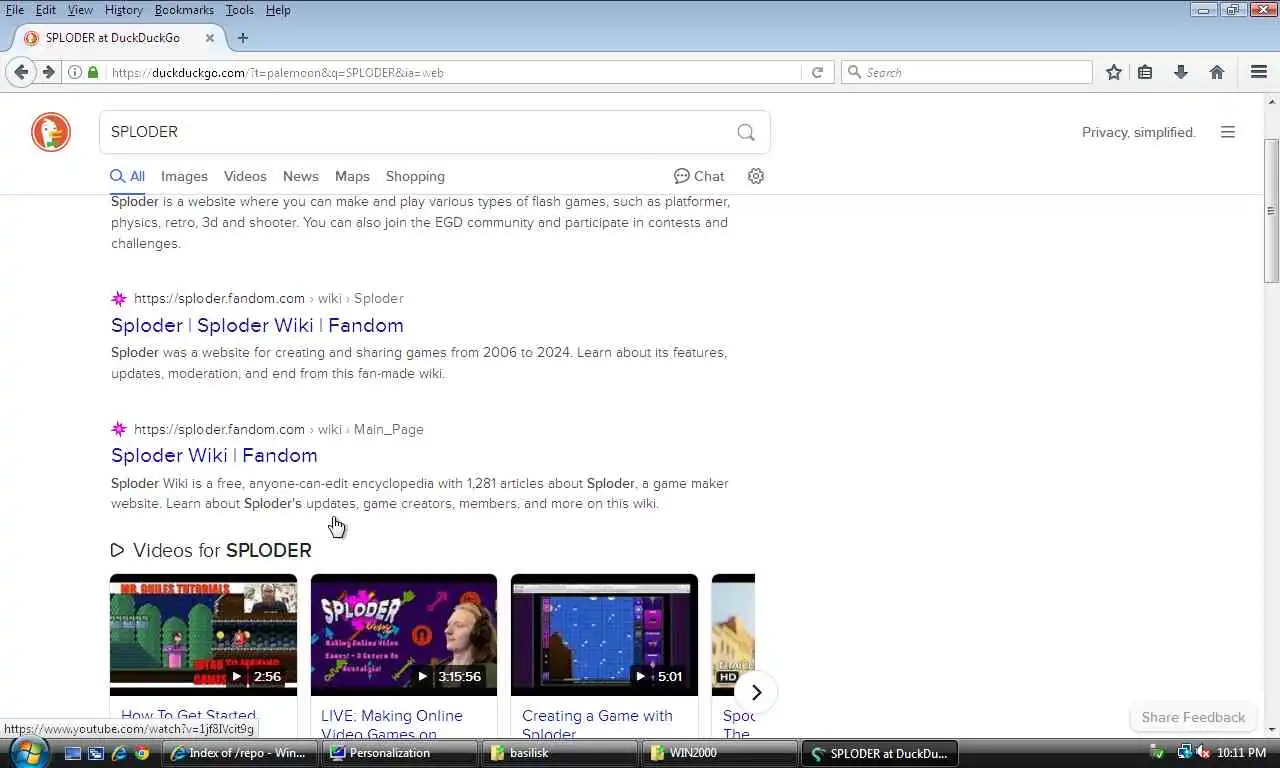
Task: Open the bookmarks list toolbar icon
Action: [1145, 72]
